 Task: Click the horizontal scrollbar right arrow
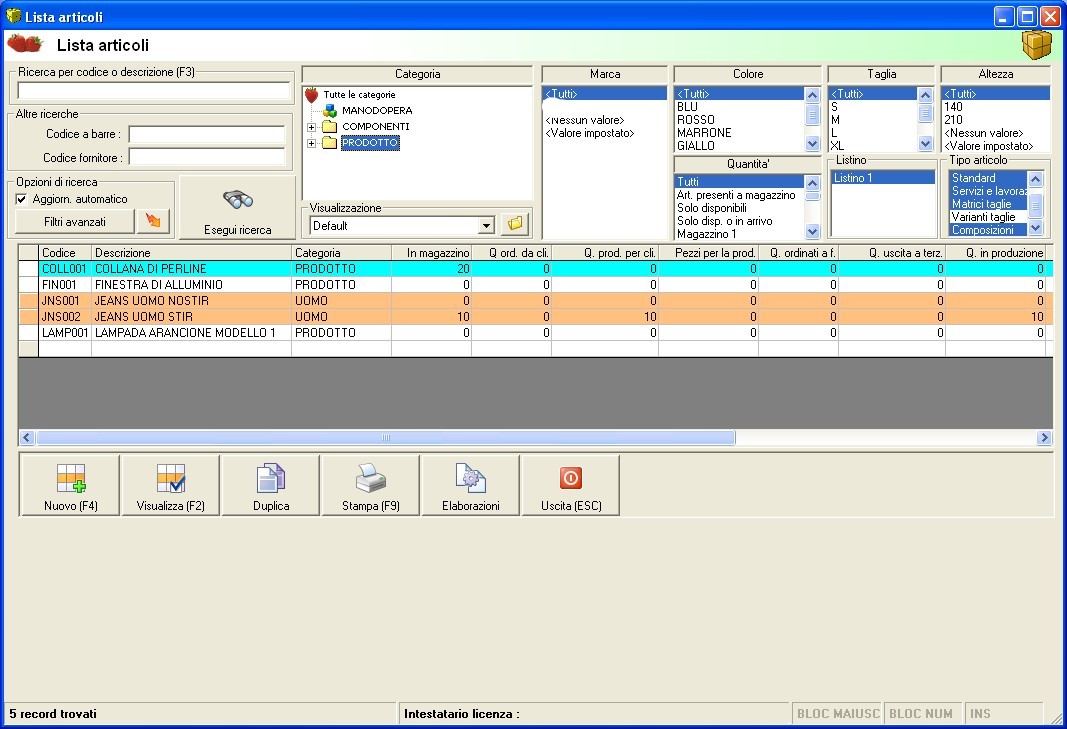point(1044,438)
